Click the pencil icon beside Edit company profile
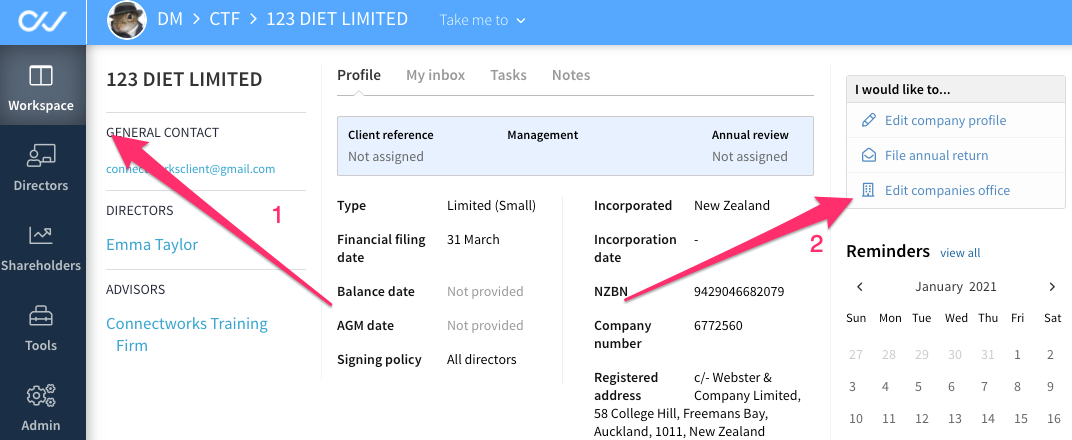The image size is (1072, 440). click(868, 120)
